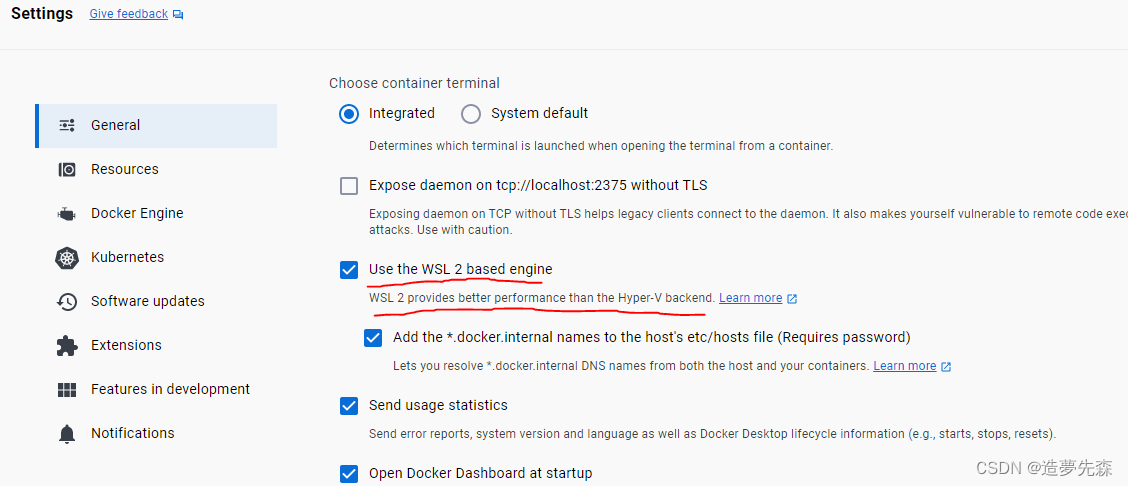Switch to the Kubernetes settings tab
1128x486 pixels.
tap(127, 258)
